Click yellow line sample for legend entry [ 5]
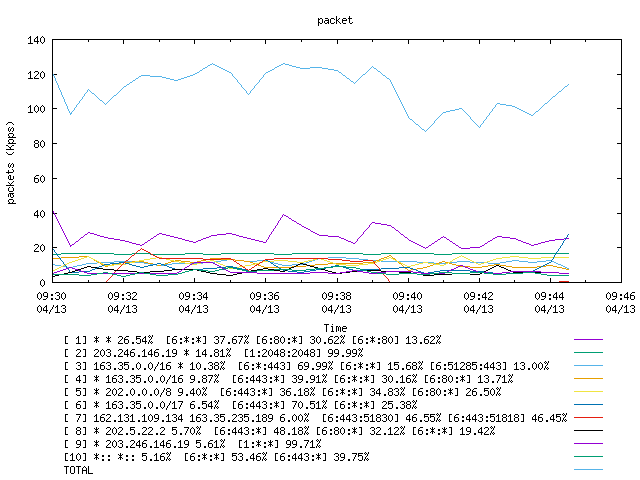Screen dimensions: 640x480 (588, 392)
